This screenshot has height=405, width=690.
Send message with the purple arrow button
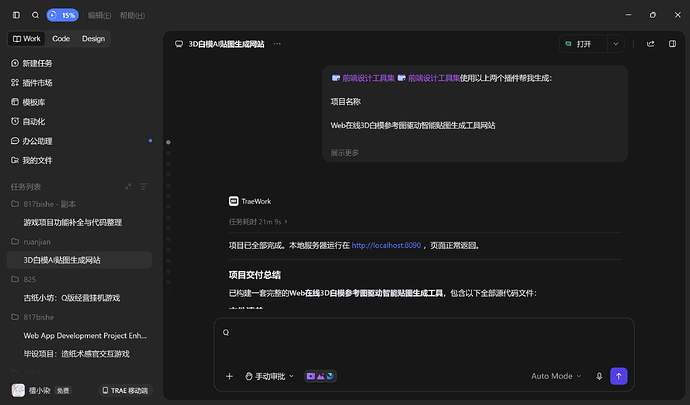[619, 376]
